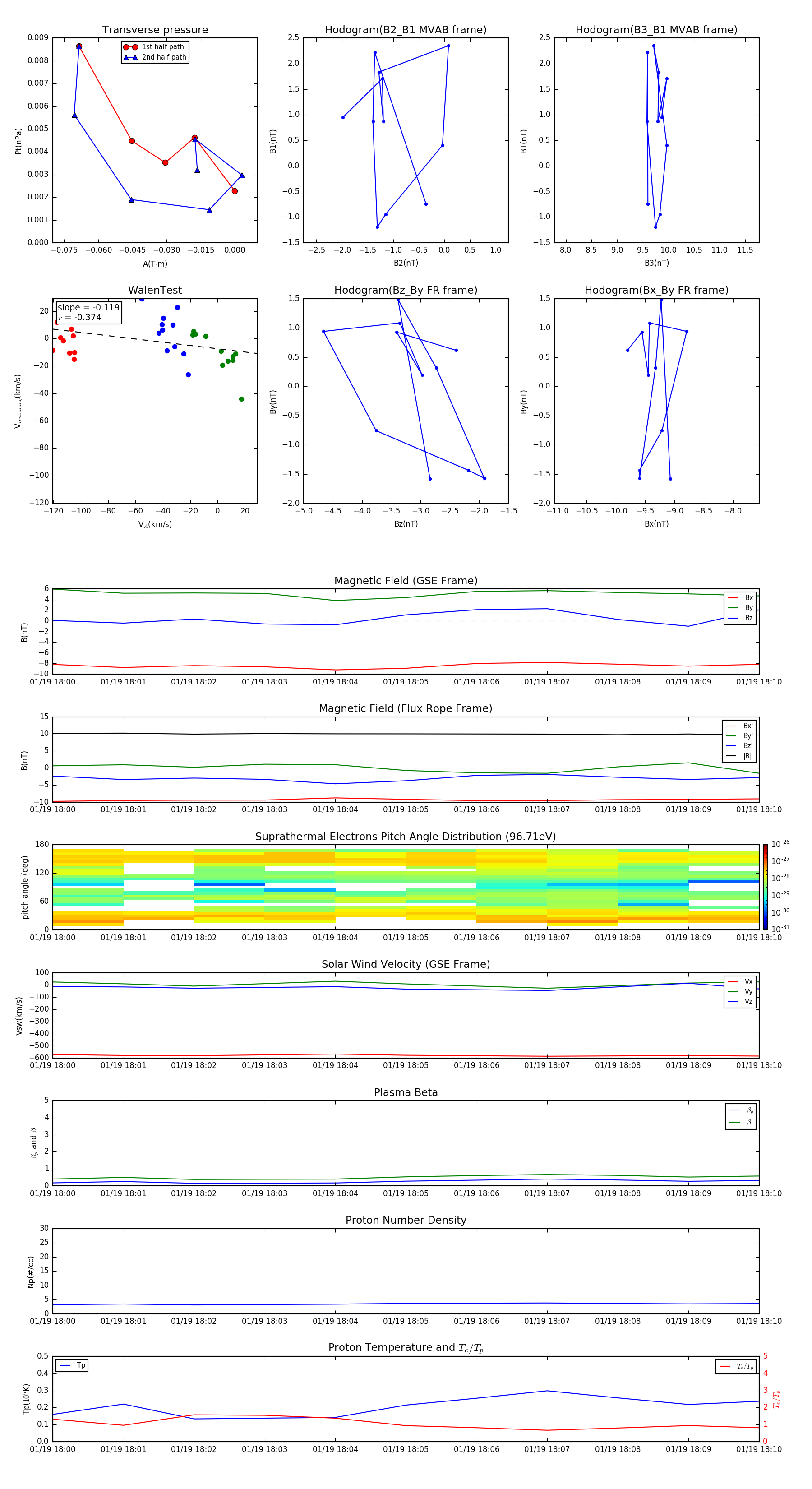
Task: Click the Tp legend box in Proton Temperature panel
Action: [x=72, y=1365]
